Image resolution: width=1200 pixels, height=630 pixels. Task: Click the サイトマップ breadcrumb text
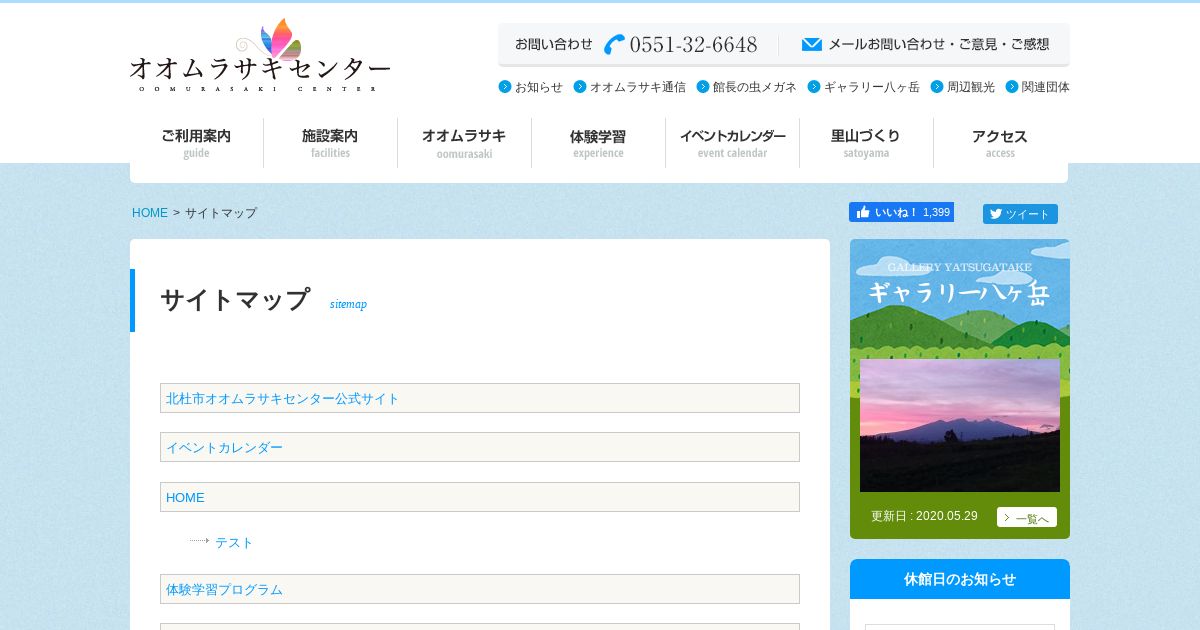click(x=221, y=213)
